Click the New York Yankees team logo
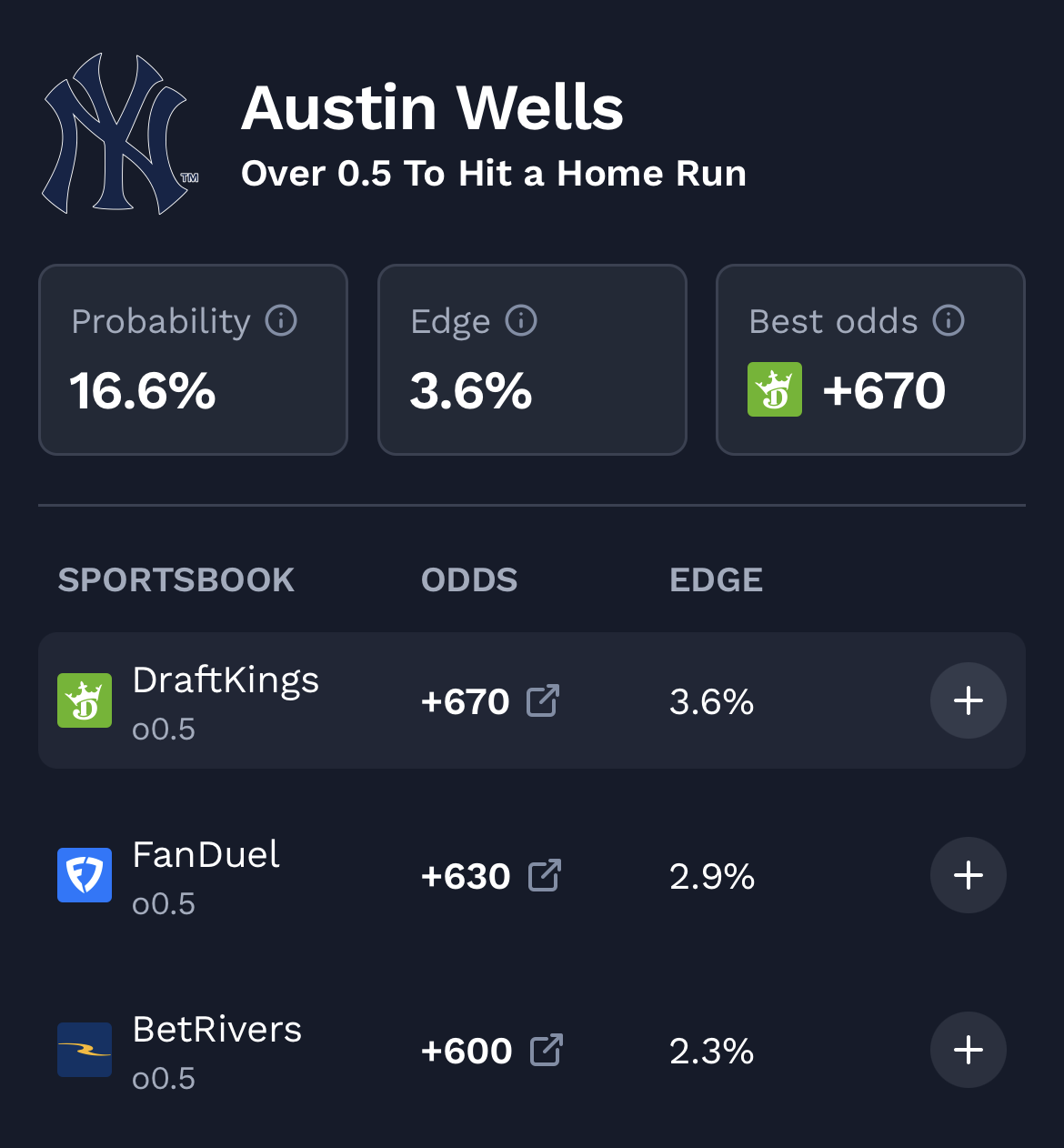This screenshot has width=1064, height=1148. click(x=118, y=135)
